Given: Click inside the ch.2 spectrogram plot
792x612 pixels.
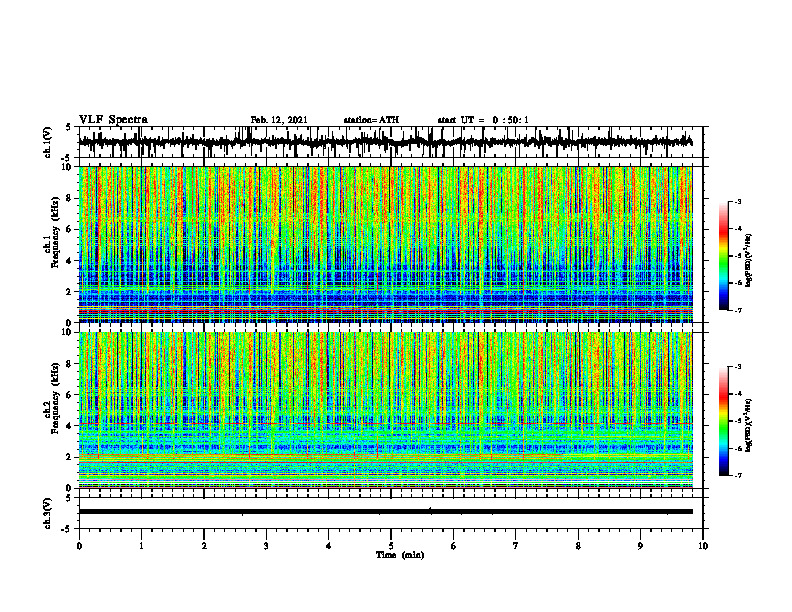Looking at the screenshot, I should [x=386, y=410].
